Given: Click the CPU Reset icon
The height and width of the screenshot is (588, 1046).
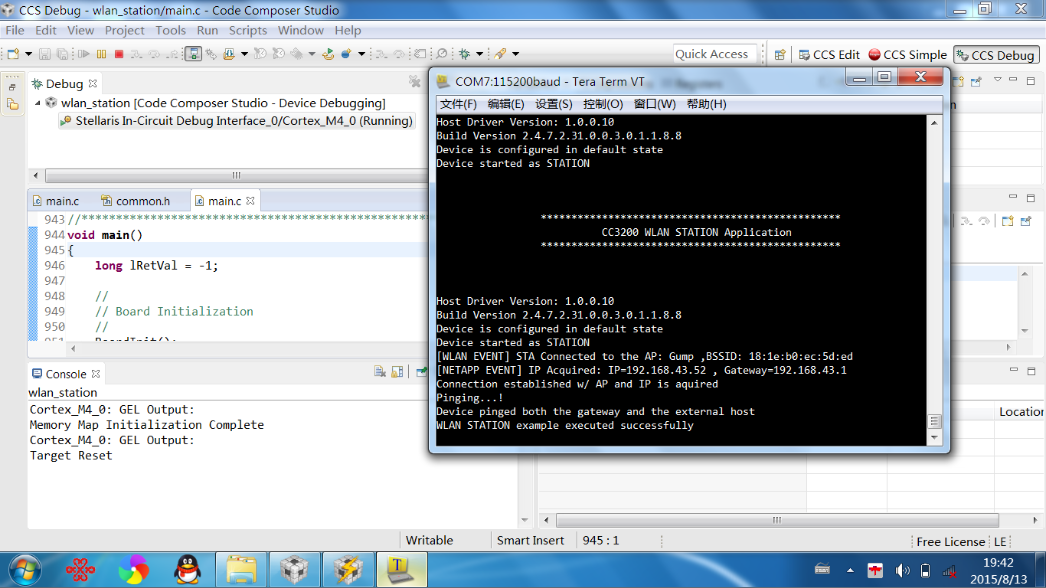Looking at the screenshot, I should coord(296,53).
